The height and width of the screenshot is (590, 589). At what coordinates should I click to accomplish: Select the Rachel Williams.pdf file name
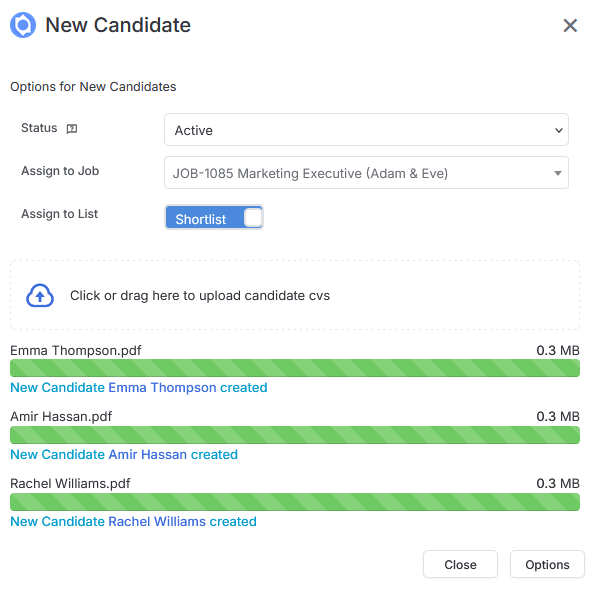tap(70, 484)
